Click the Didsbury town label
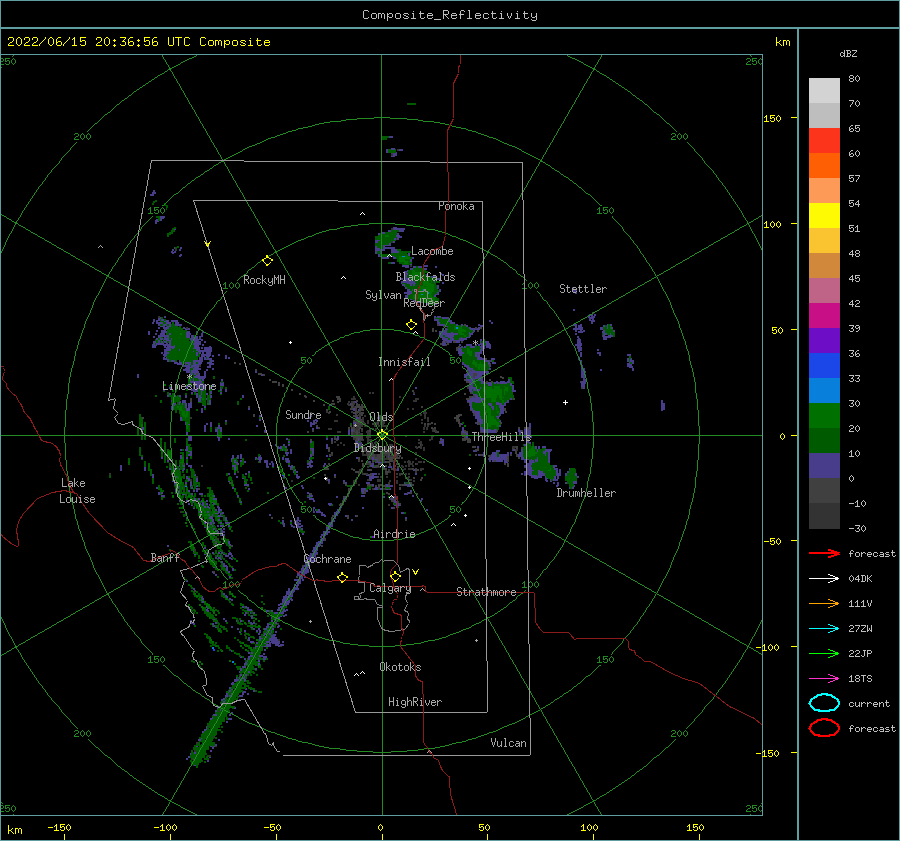Screen dimensions: 900x841 377,448
